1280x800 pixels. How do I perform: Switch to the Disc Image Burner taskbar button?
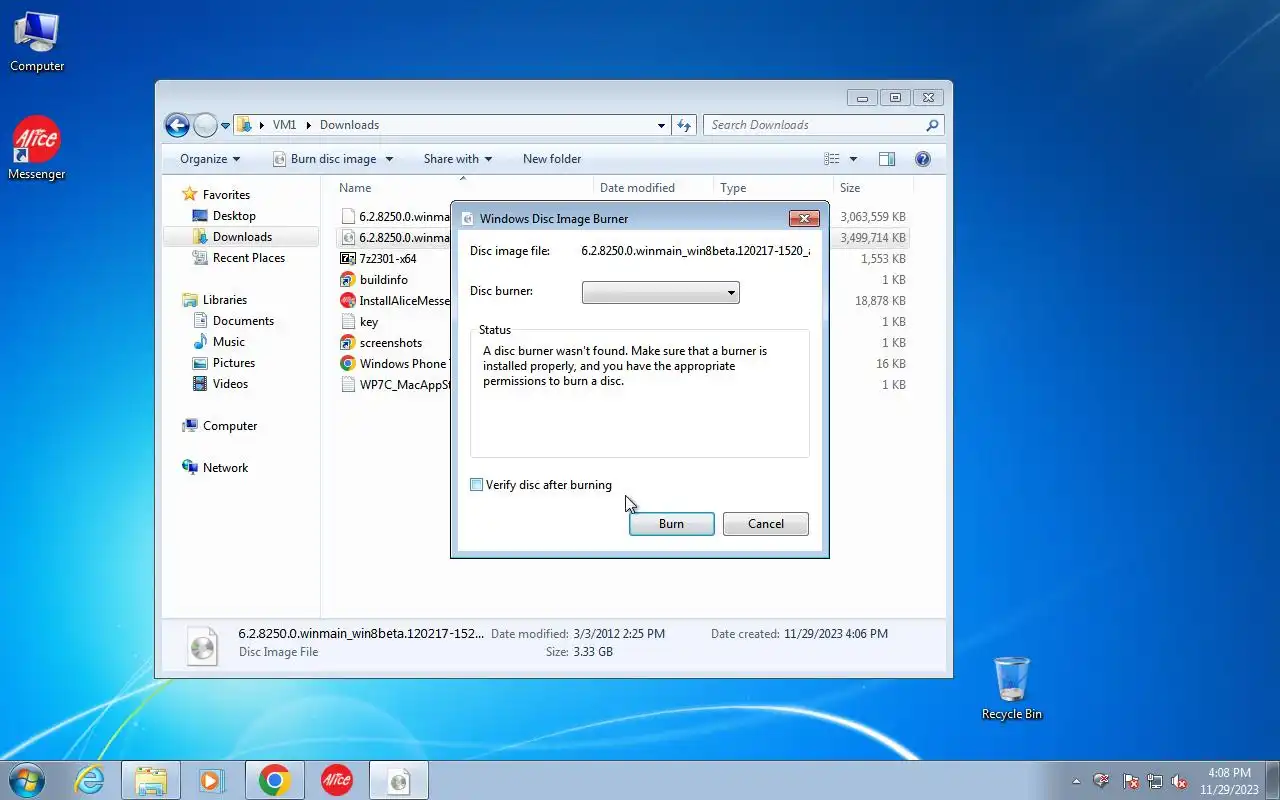click(x=399, y=780)
